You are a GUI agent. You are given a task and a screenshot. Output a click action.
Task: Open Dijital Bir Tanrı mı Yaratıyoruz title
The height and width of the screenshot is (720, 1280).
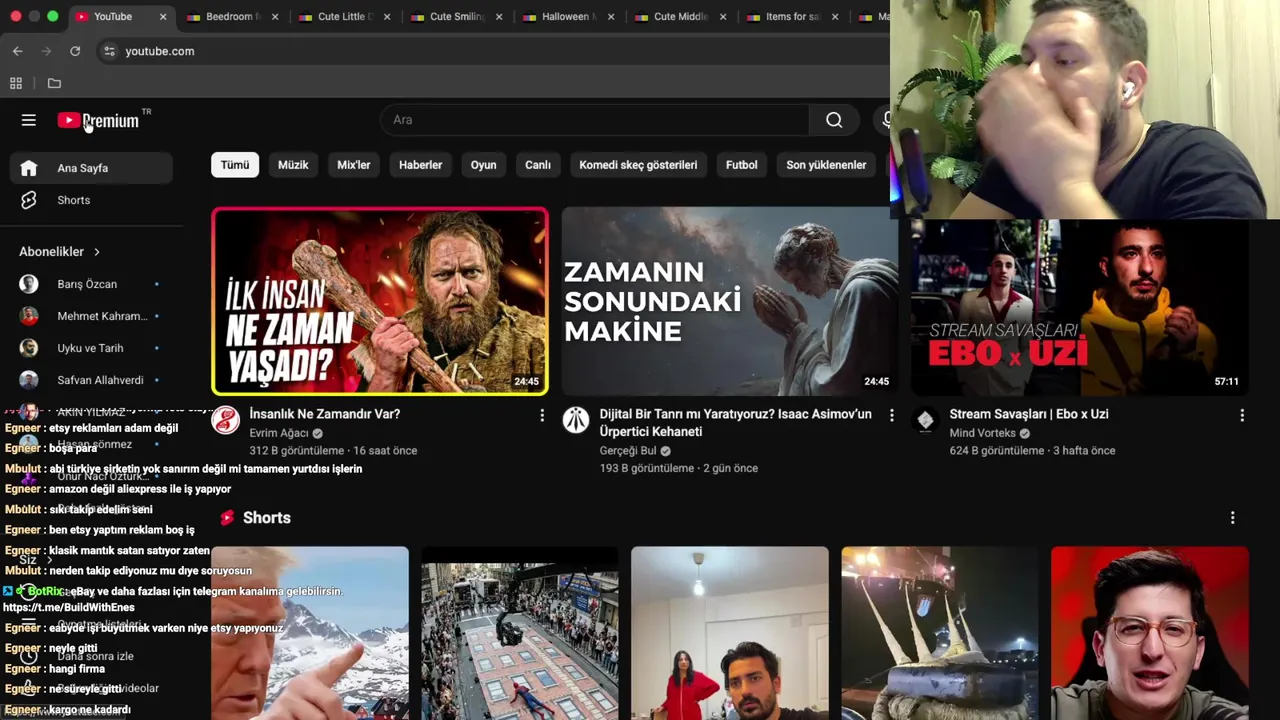point(735,423)
